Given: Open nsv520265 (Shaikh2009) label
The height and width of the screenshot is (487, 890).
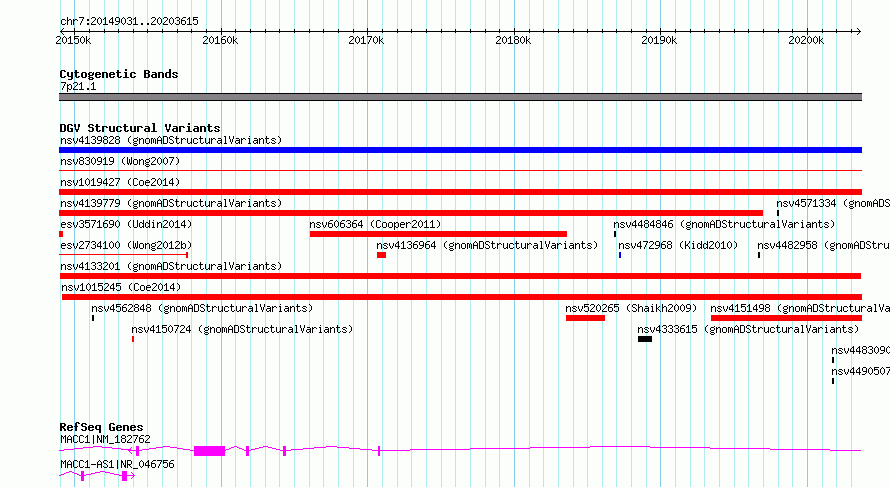Looking at the screenshot, I should pyautogui.click(x=631, y=308).
